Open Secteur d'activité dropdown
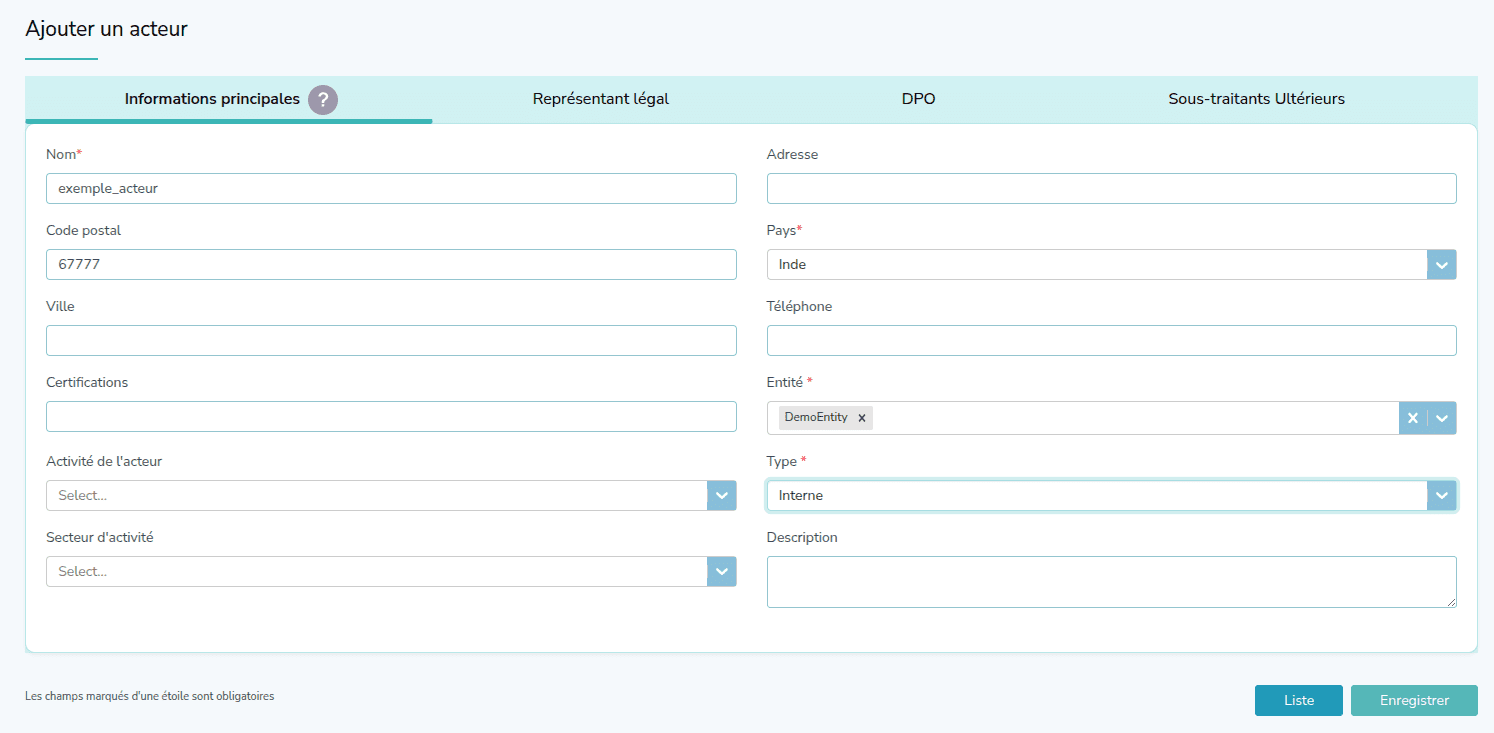The height and width of the screenshot is (733, 1494). click(721, 571)
